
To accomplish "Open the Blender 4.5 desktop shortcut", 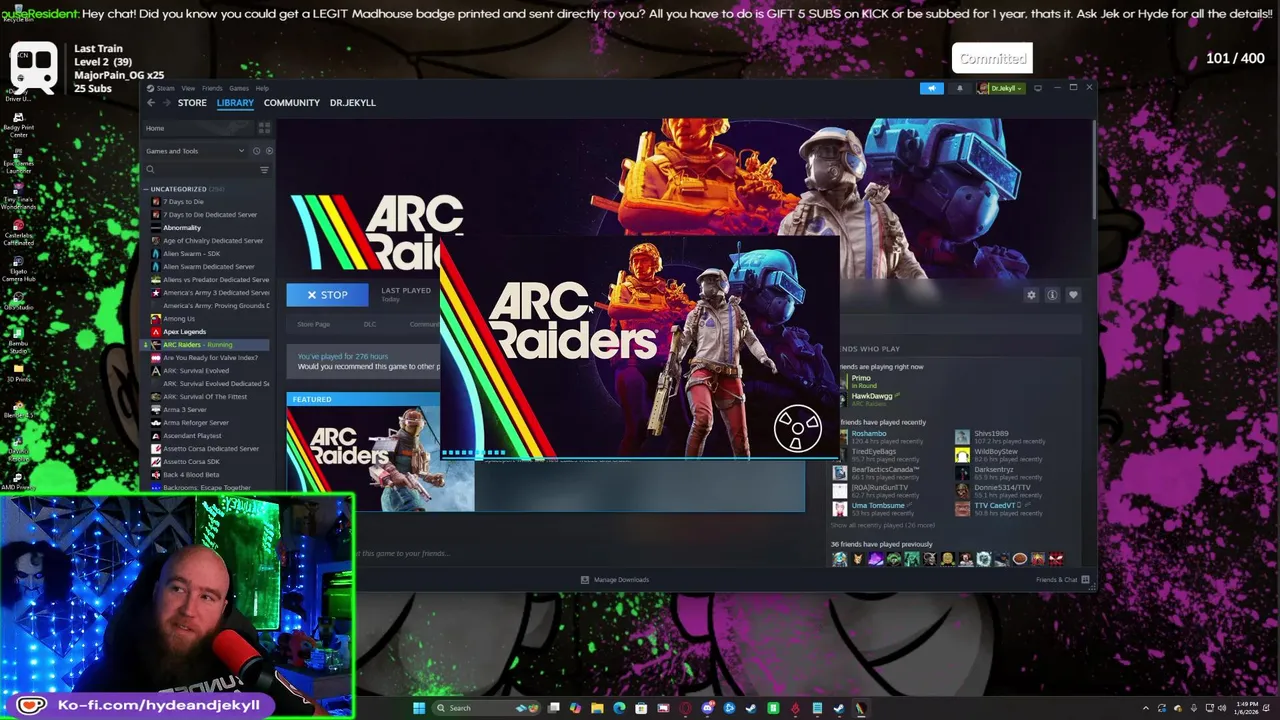I will click(x=18, y=408).
